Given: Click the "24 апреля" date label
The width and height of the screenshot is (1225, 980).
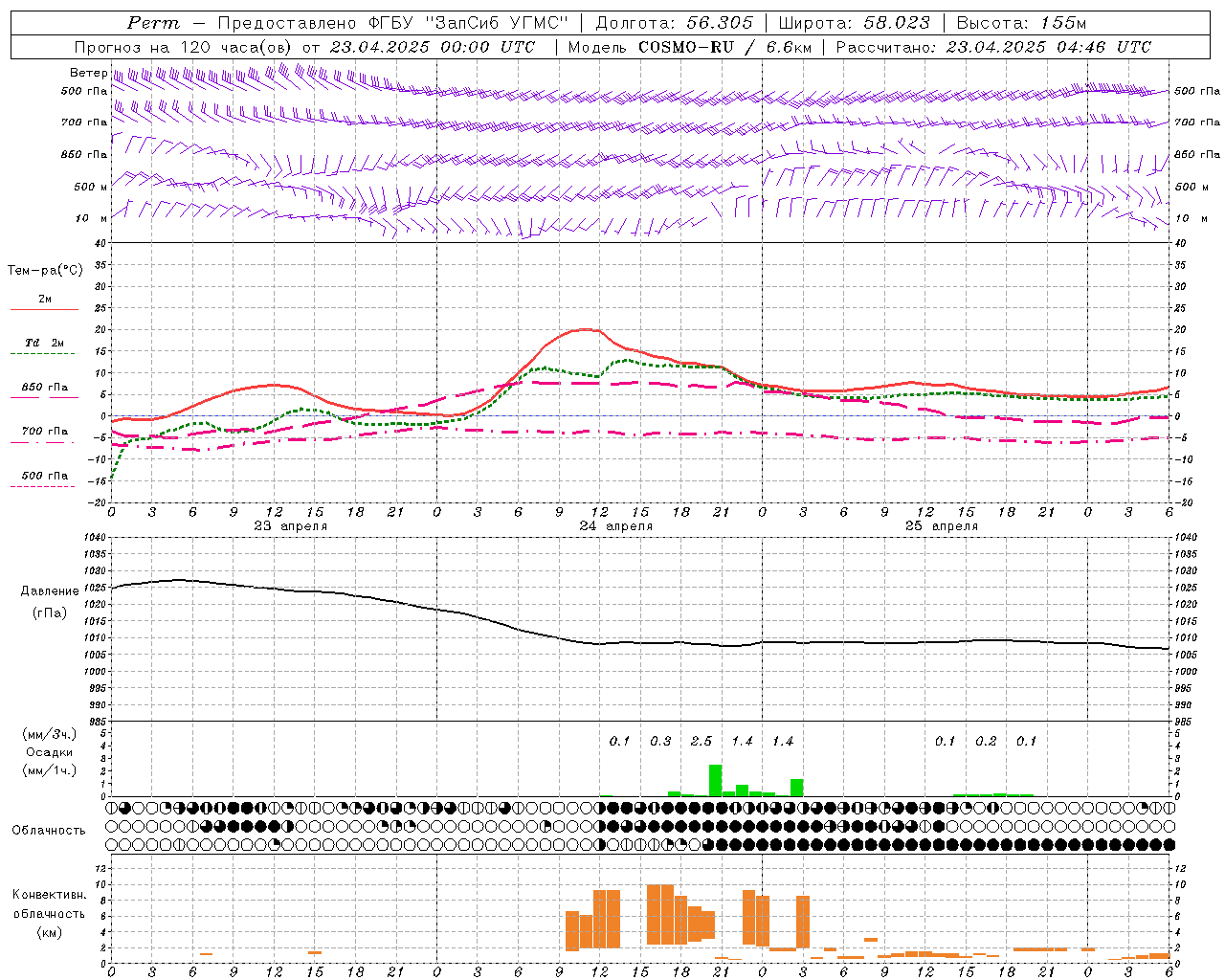Looking at the screenshot, I should point(615,526).
